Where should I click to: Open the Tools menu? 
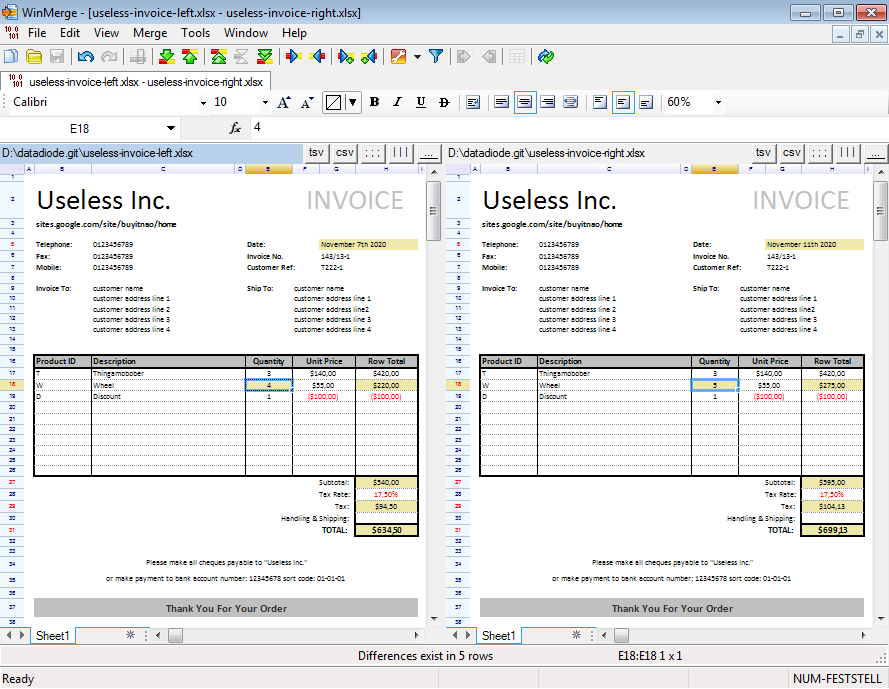click(196, 33)
